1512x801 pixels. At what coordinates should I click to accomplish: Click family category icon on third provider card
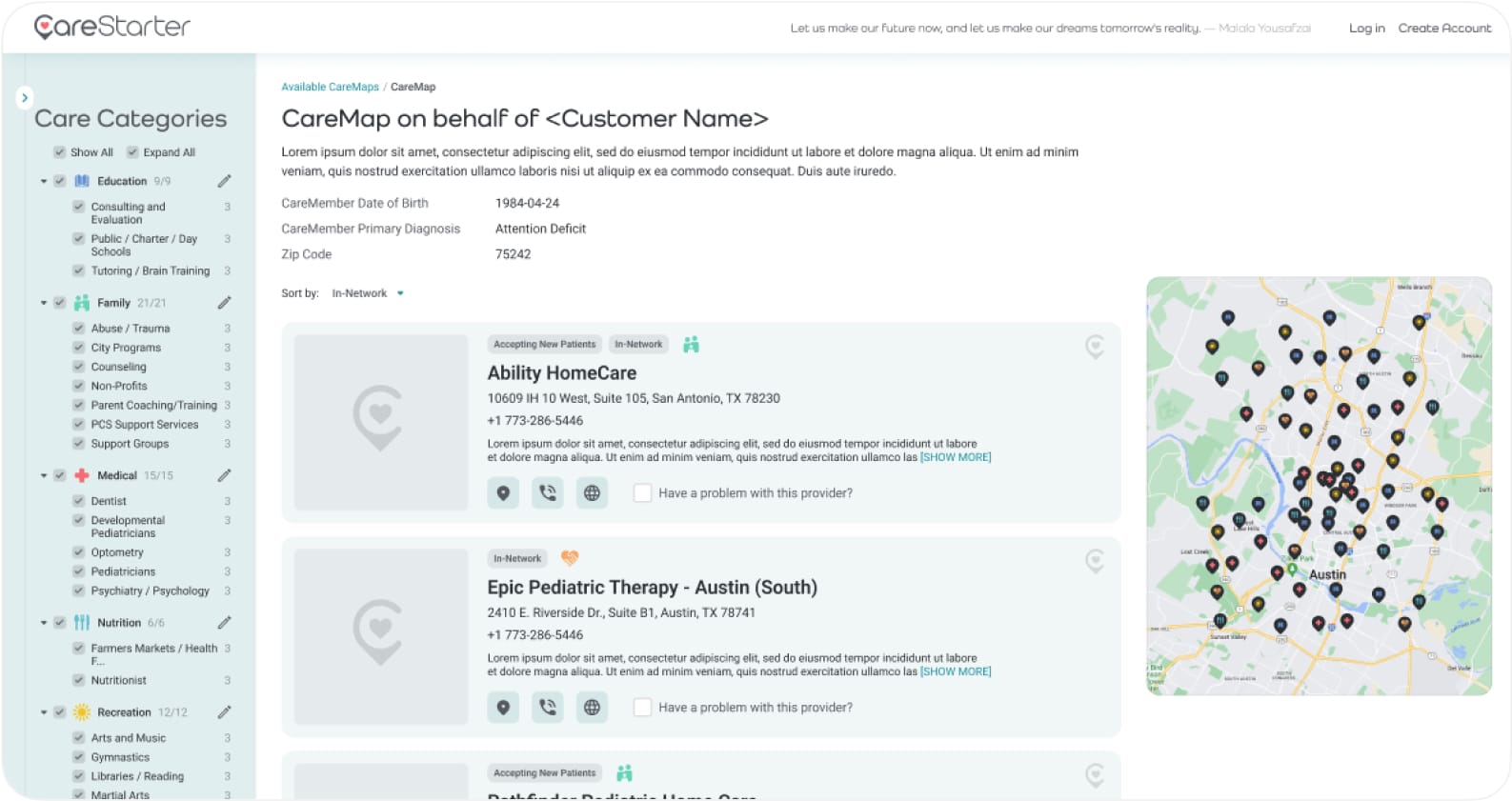click(625, 773)
